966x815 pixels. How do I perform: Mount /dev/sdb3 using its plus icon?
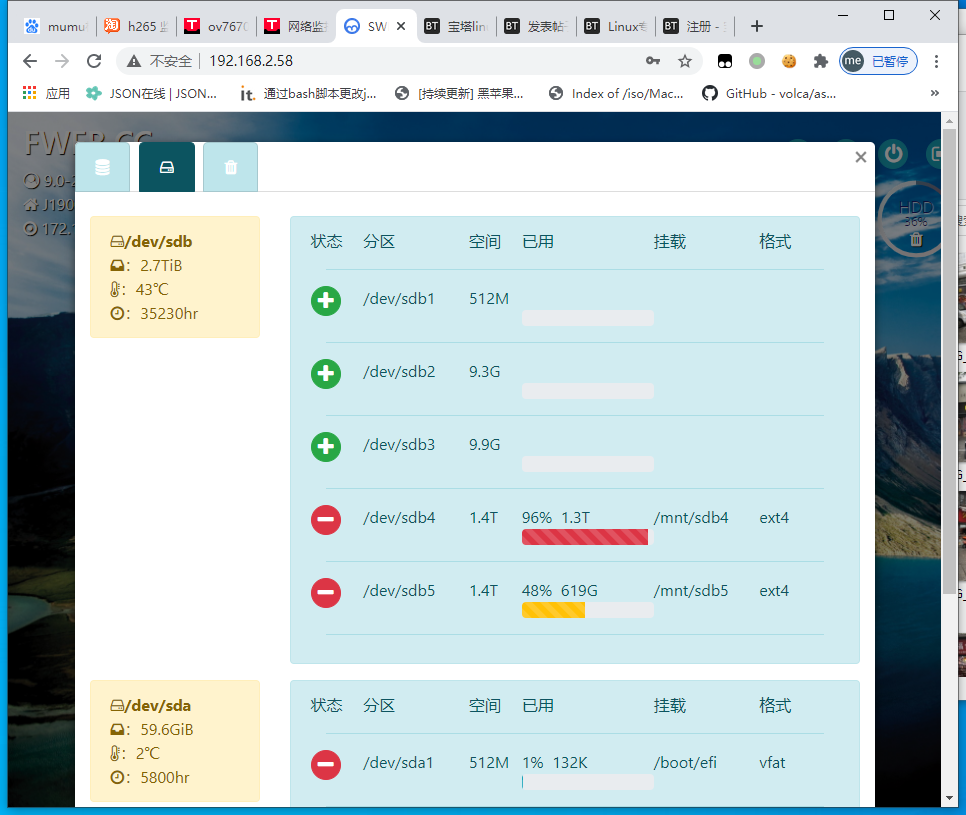(x=326, y=447)
